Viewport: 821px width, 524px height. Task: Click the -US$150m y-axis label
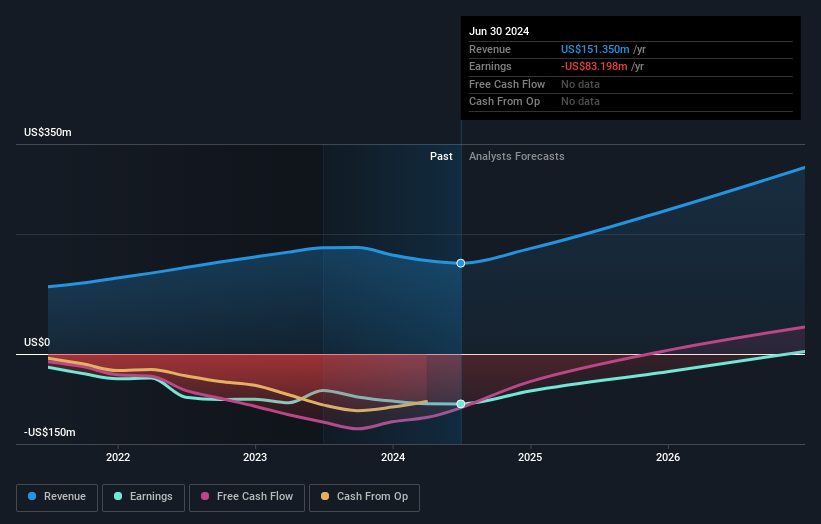coord(50,432)
